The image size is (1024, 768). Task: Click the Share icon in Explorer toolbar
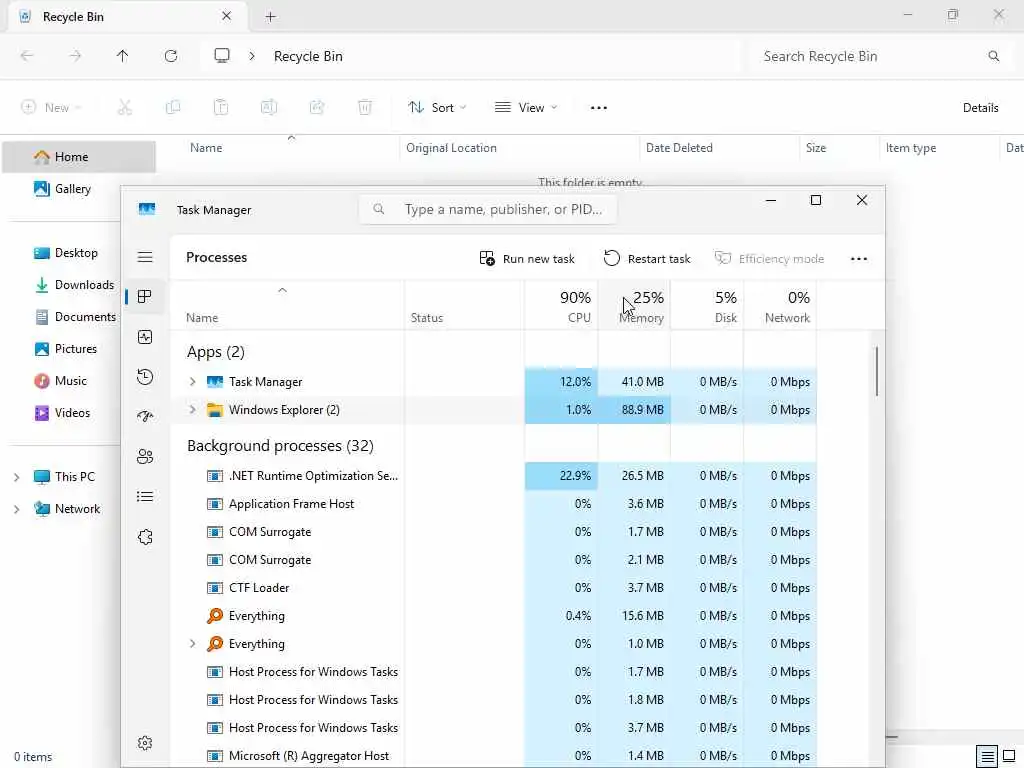[x=317, y=108]
